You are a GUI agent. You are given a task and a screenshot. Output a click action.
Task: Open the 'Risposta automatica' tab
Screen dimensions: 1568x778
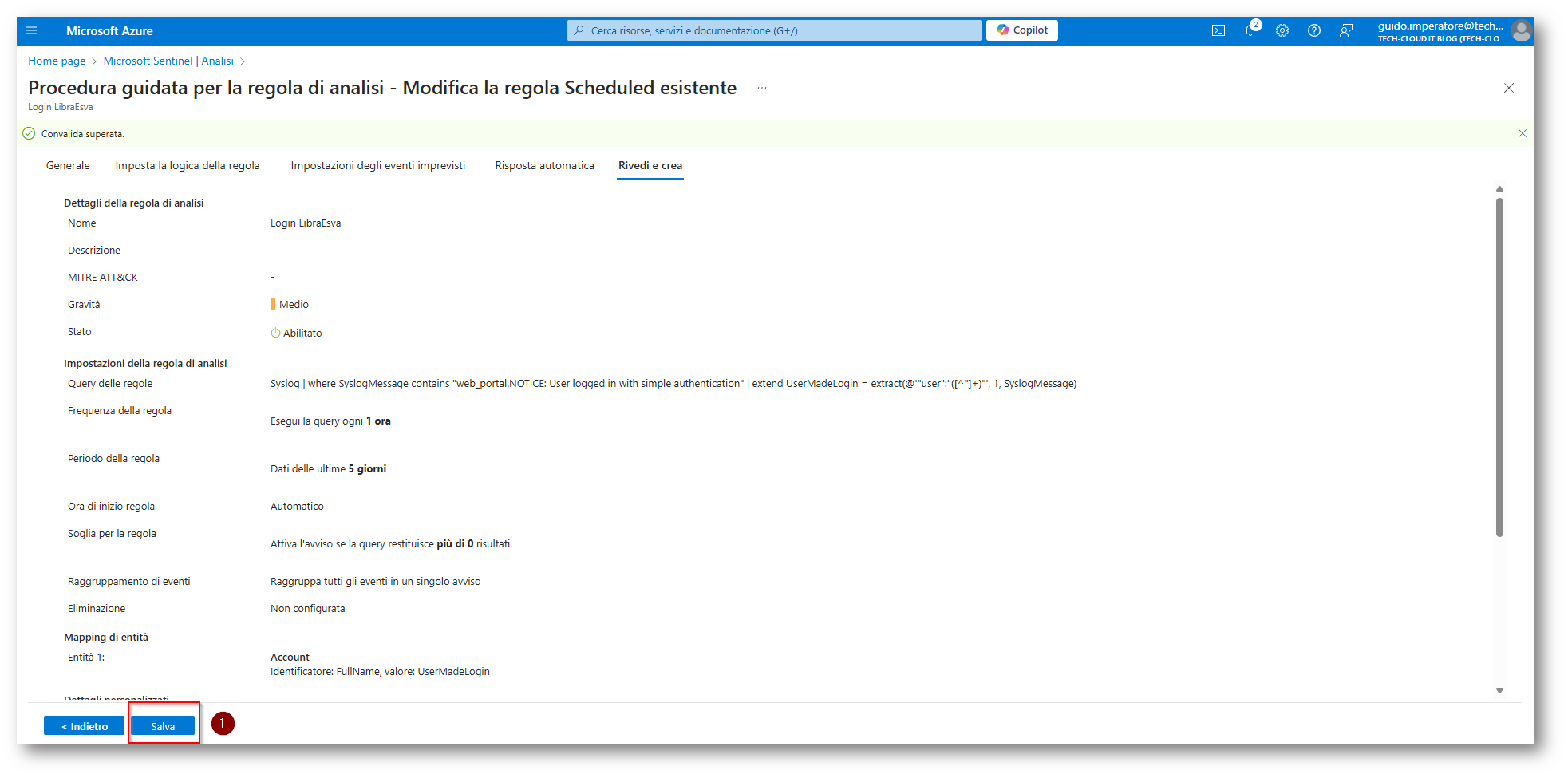point(544,166)
